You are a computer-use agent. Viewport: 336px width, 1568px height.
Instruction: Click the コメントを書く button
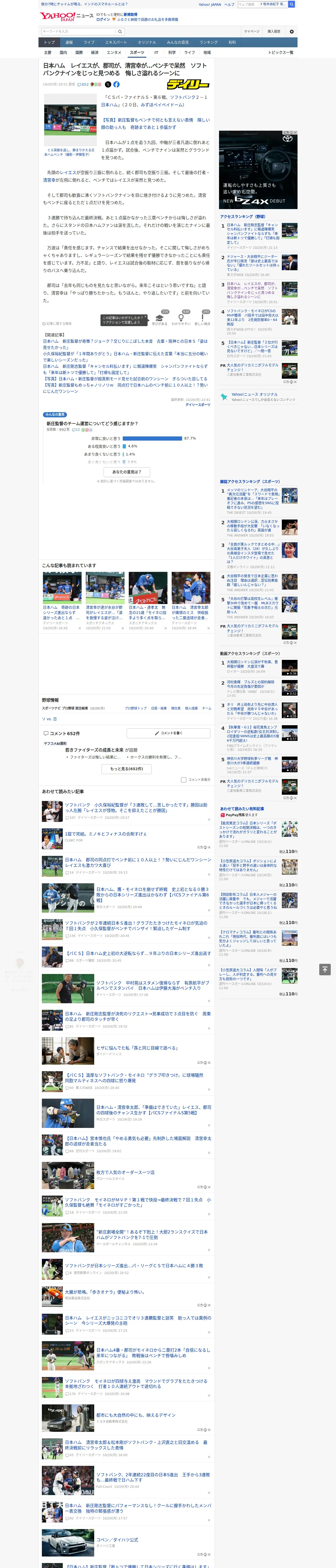(x=168, y=734)
